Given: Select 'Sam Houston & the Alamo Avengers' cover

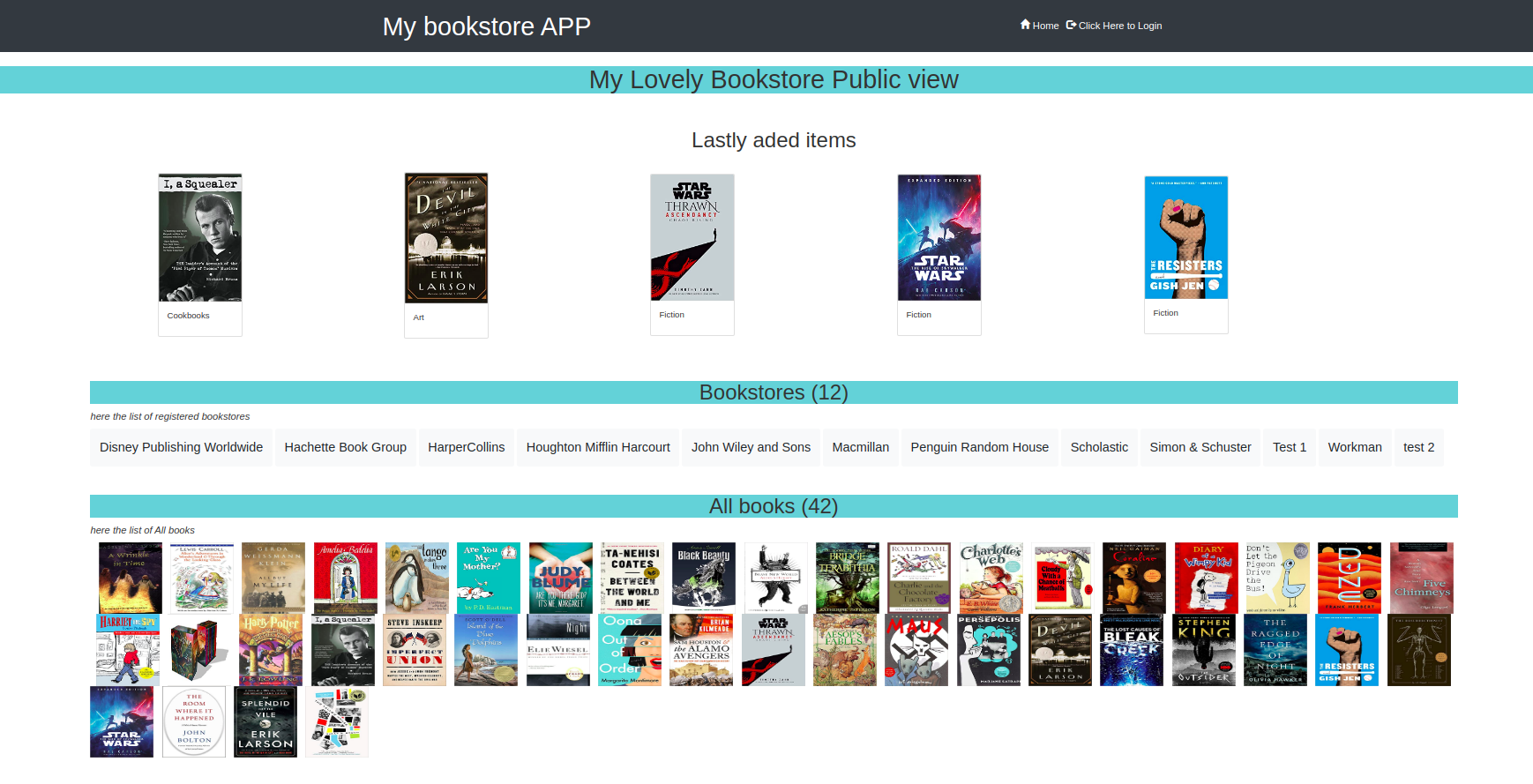Looking at the screenshot, I should click(701, 650).
